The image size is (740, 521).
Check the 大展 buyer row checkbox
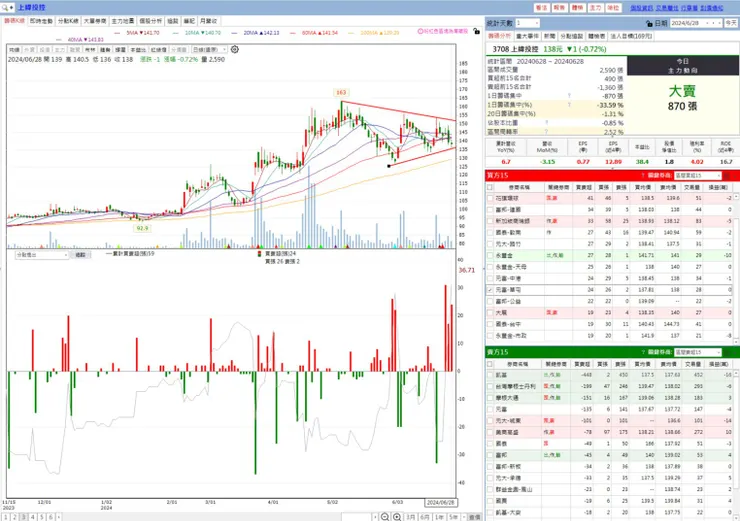(490, 312)
